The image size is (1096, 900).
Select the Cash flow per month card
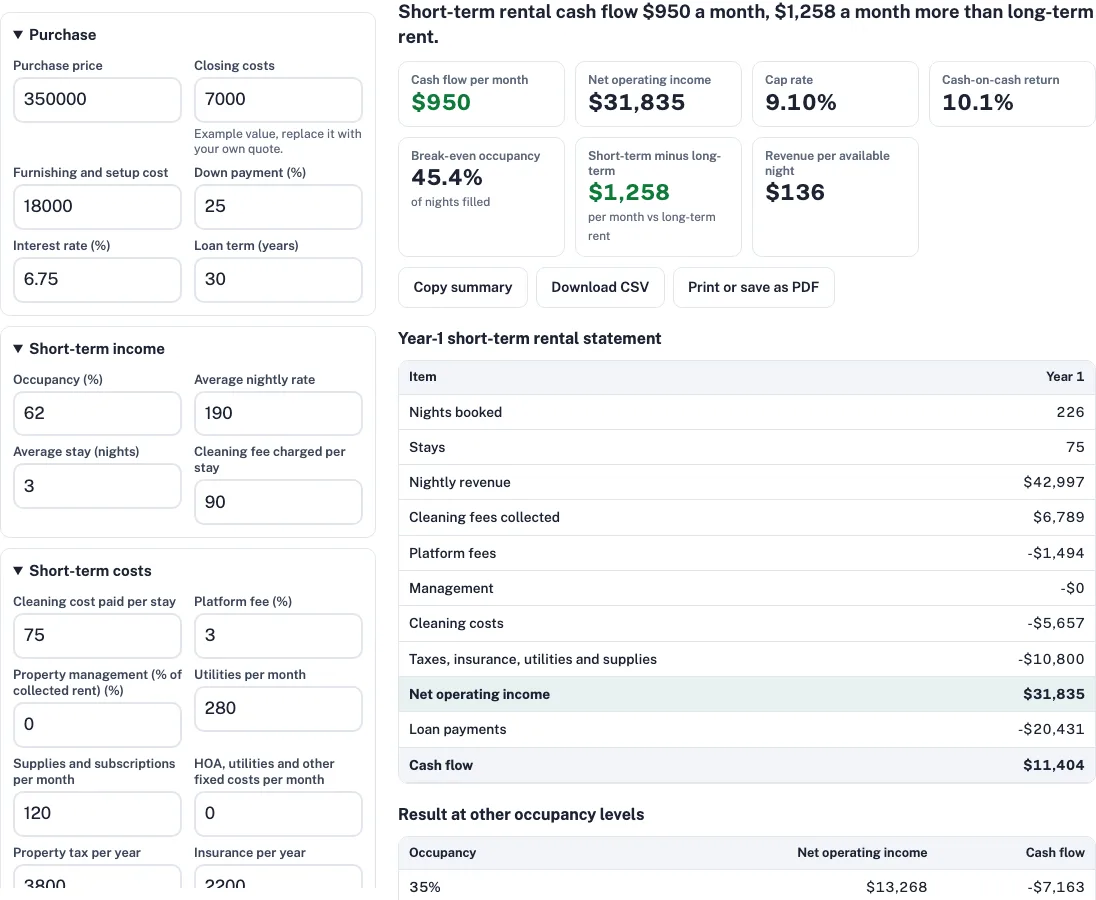click(481, 94)
